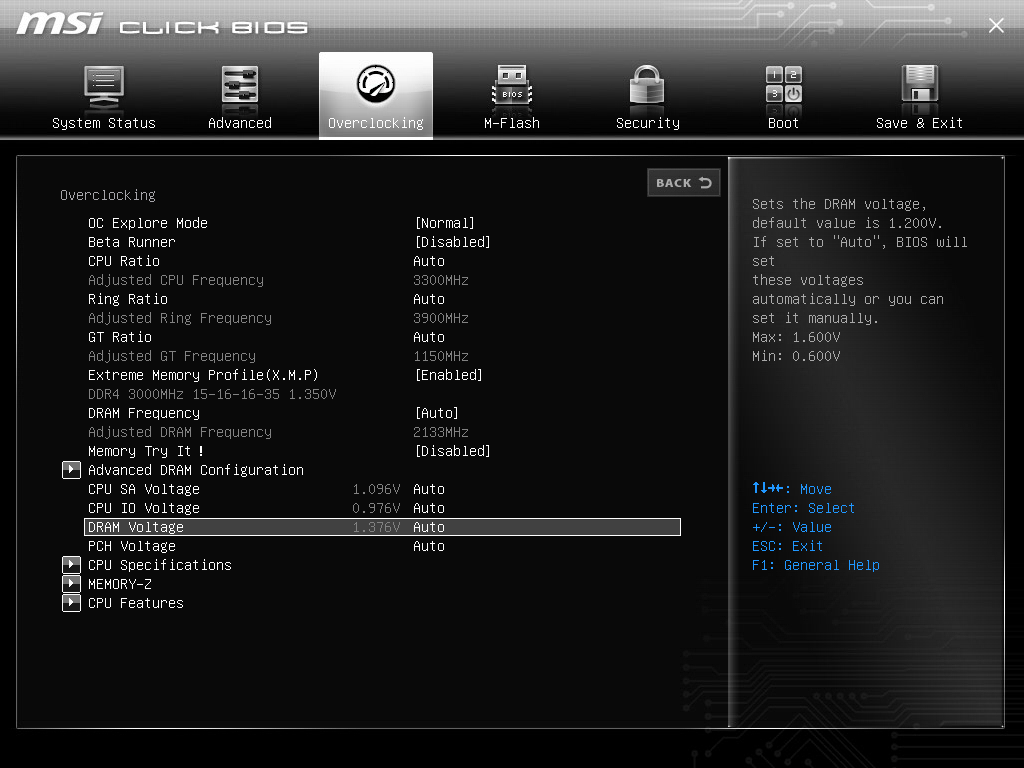
Task: Switch to Boot tab label
Action: click(783, 123)
